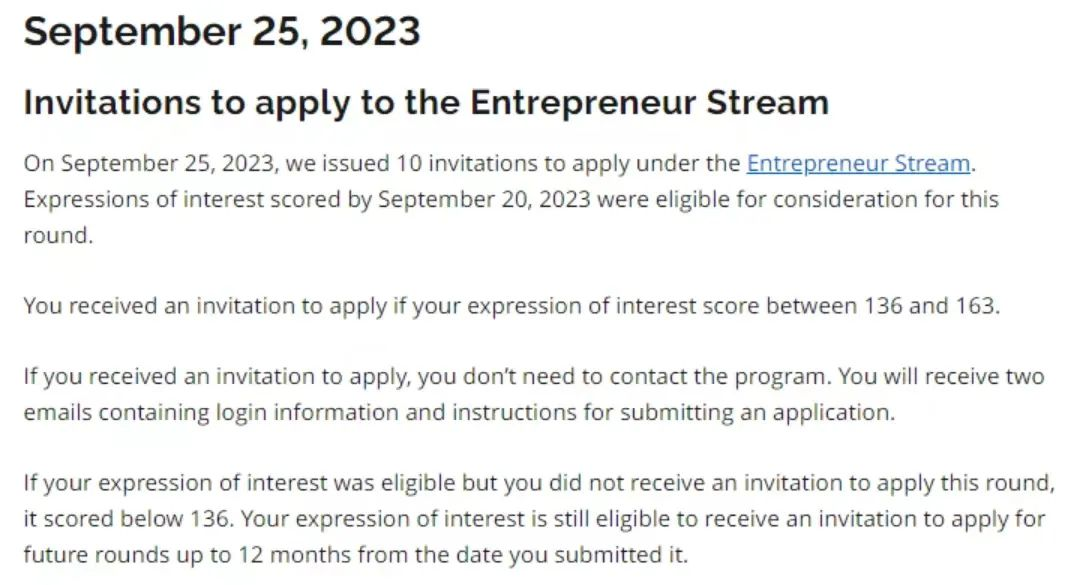Click 'submitting an application' text
Viewport: 1080px width, 585px height.
point(756,412)
